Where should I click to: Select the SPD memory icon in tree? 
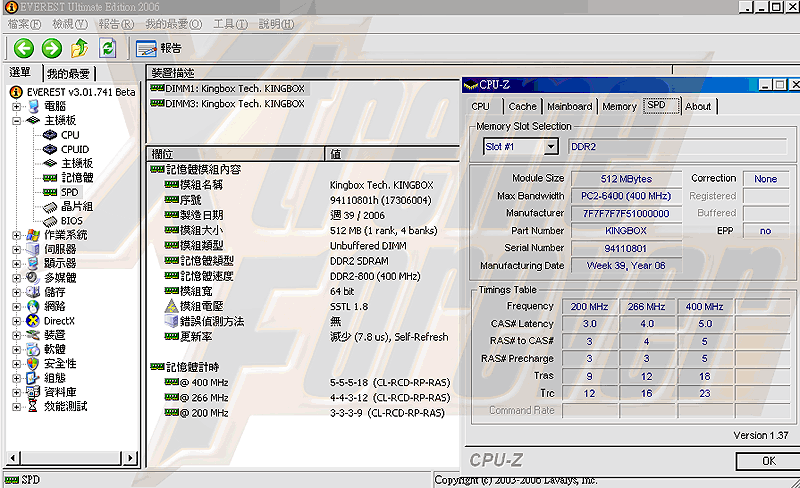[49, 192]
